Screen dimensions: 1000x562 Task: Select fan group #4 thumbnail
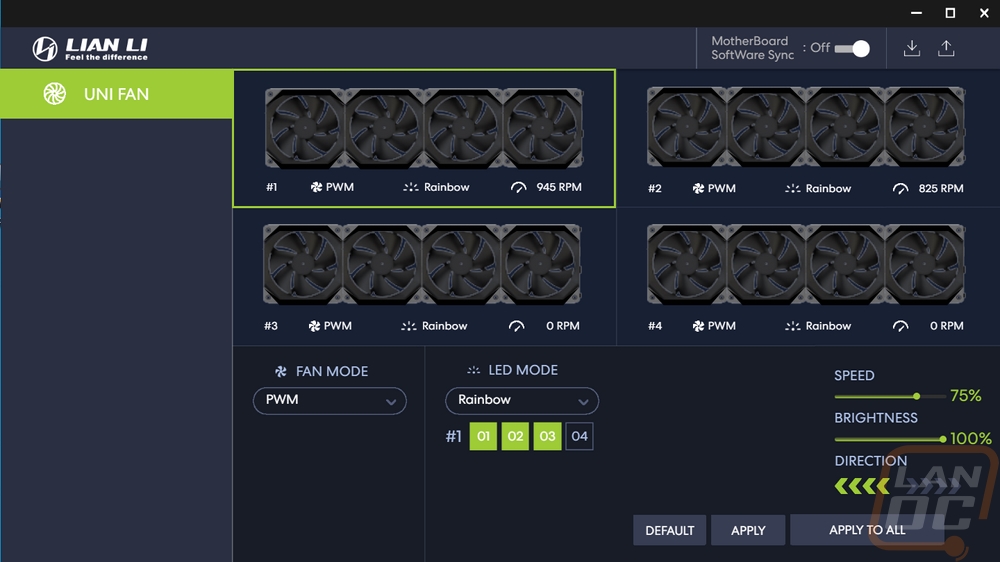coord(805,264)
